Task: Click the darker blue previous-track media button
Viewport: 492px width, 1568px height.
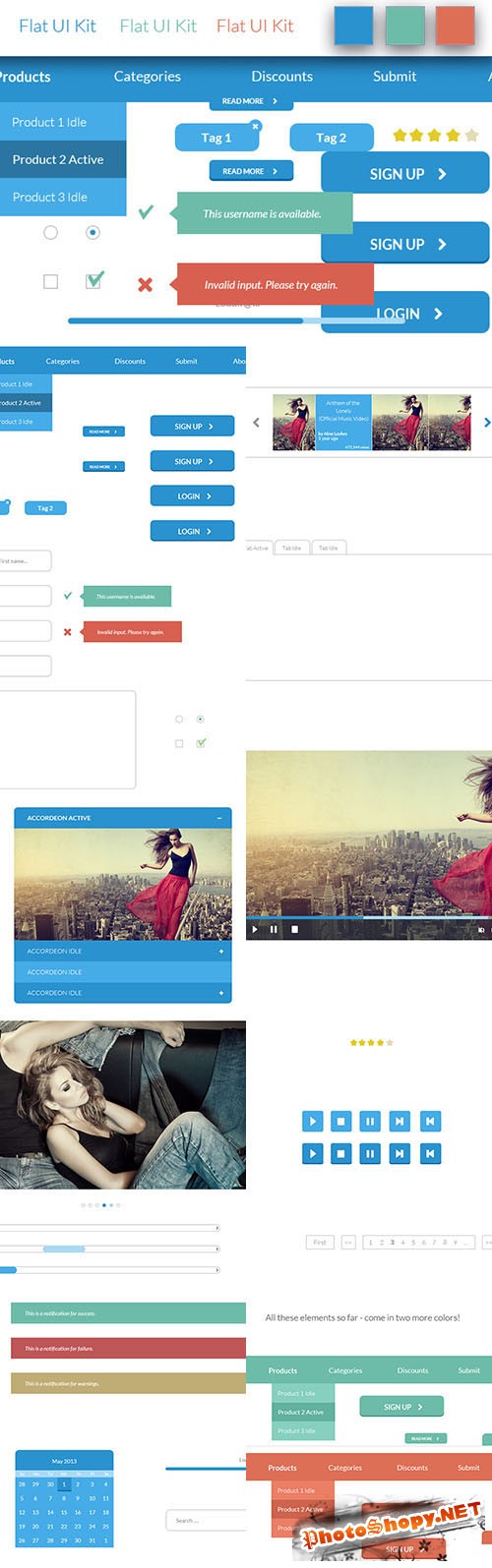Action: click(x=430, y=1153)
